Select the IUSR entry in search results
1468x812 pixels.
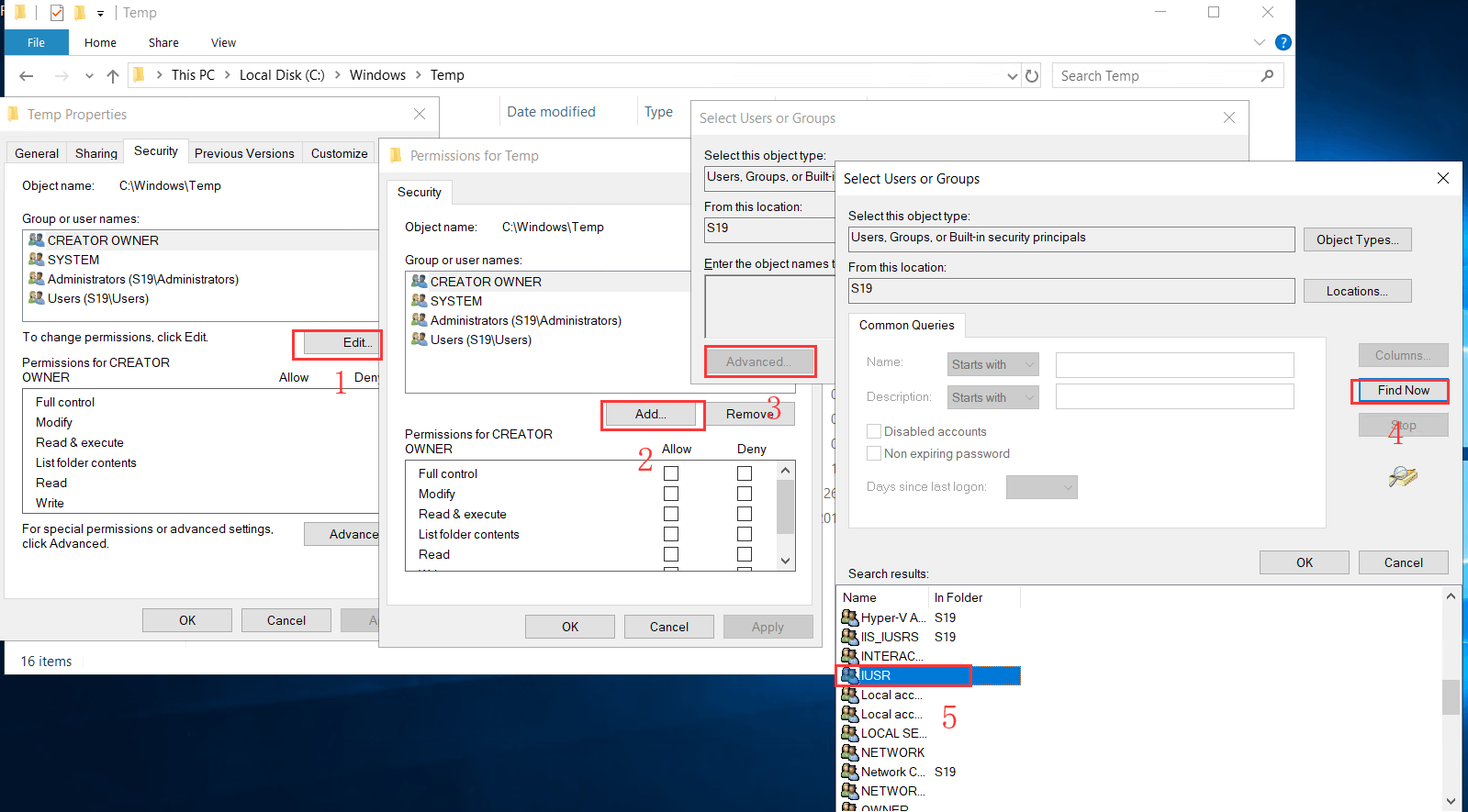876,675
